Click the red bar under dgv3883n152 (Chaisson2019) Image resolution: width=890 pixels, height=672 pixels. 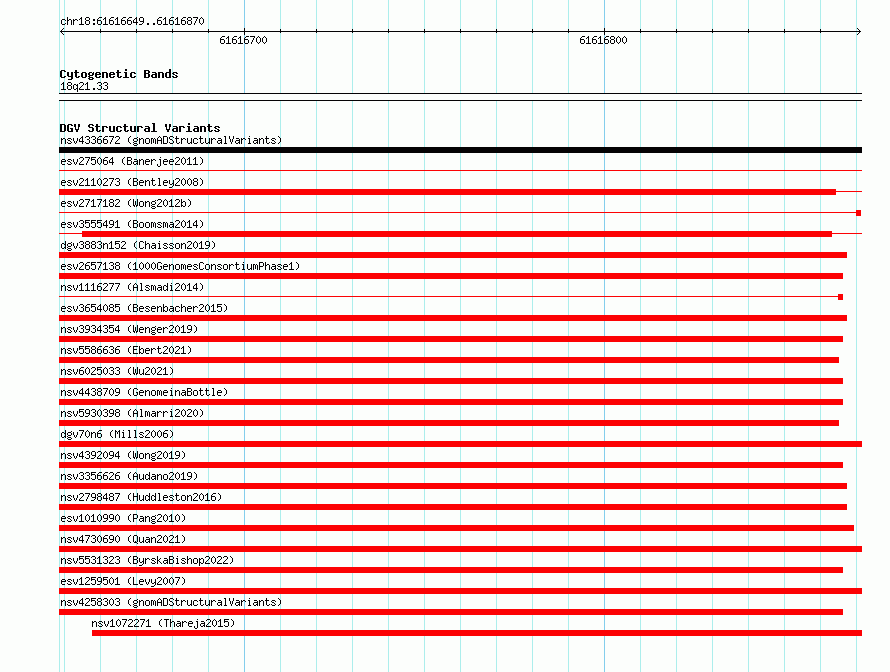[x=453, y=255]
